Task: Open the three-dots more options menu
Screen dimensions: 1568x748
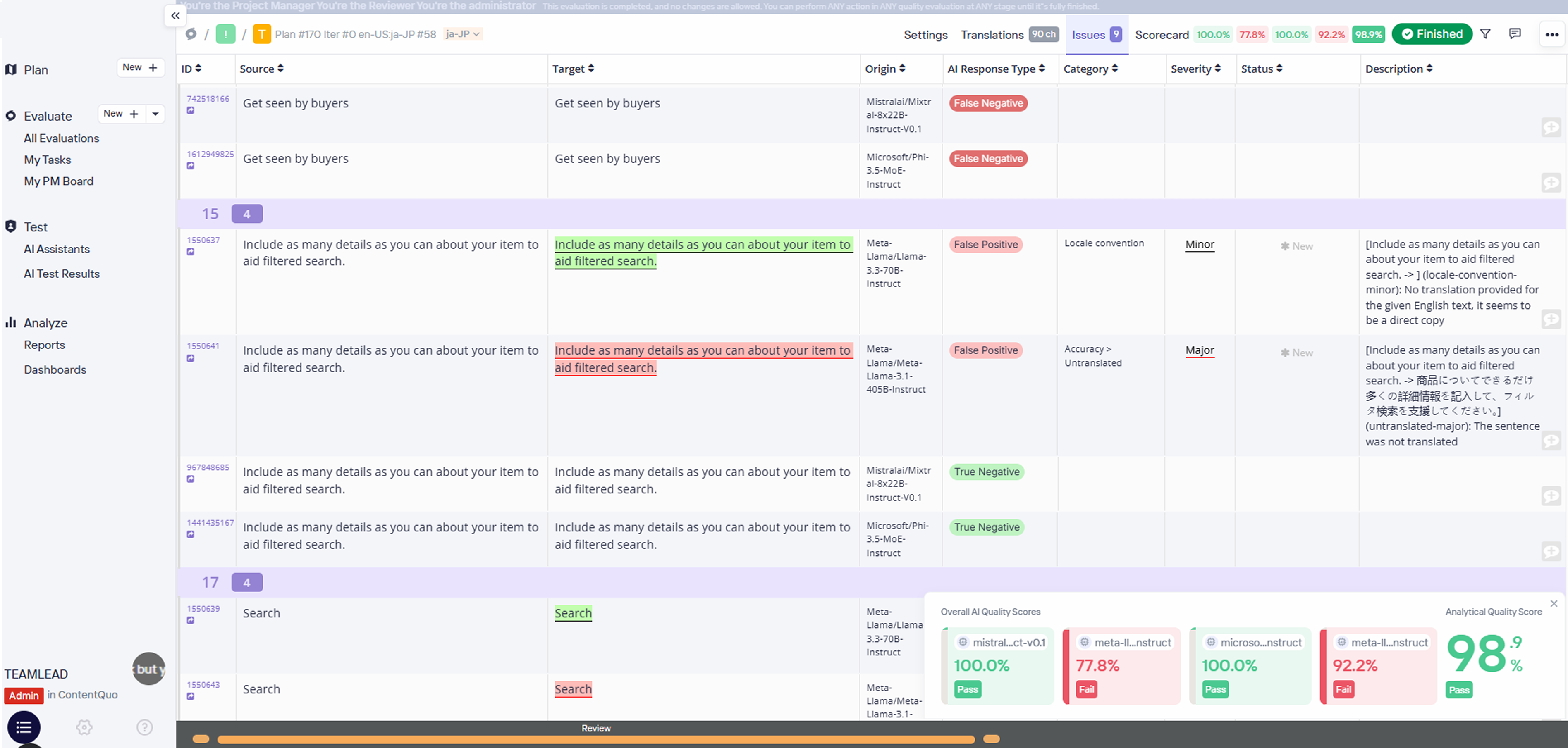Action: coord(1551,35)
